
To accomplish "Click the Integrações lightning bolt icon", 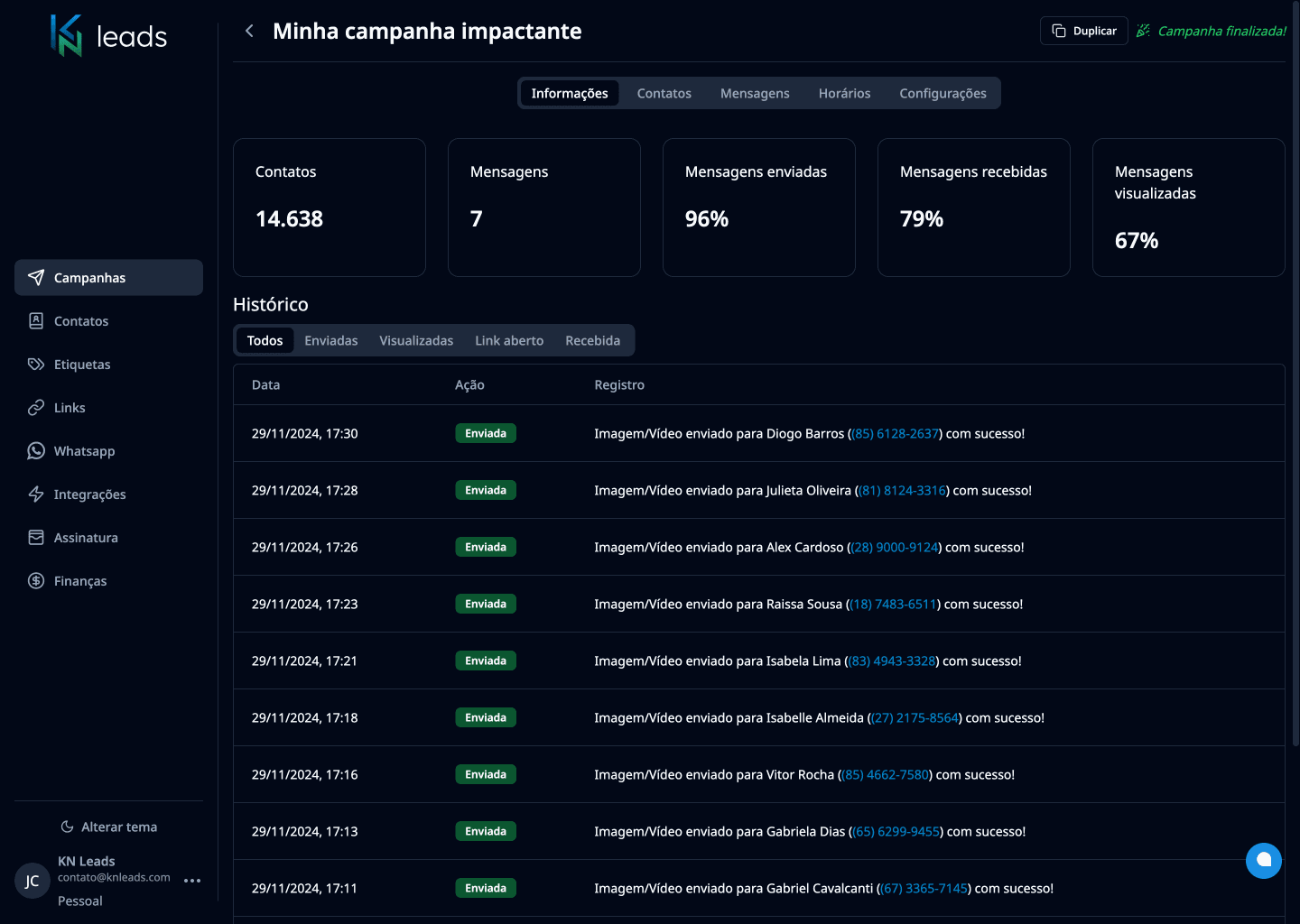I will coord(36,494).
